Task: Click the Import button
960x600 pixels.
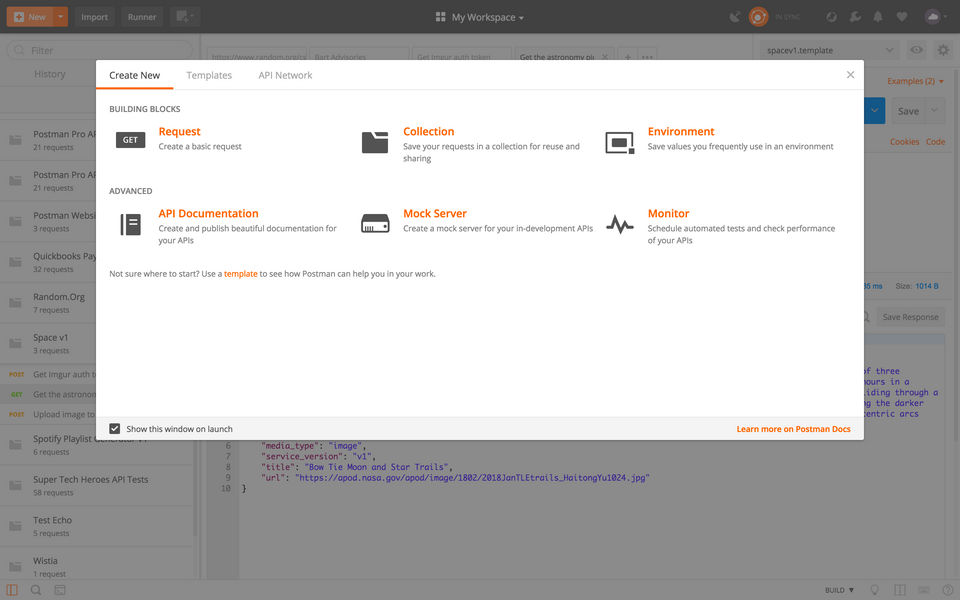Action: tap(94, 17)
